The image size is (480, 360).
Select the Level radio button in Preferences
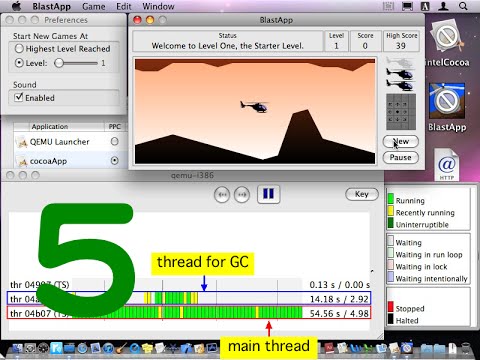tap(19, 63)
